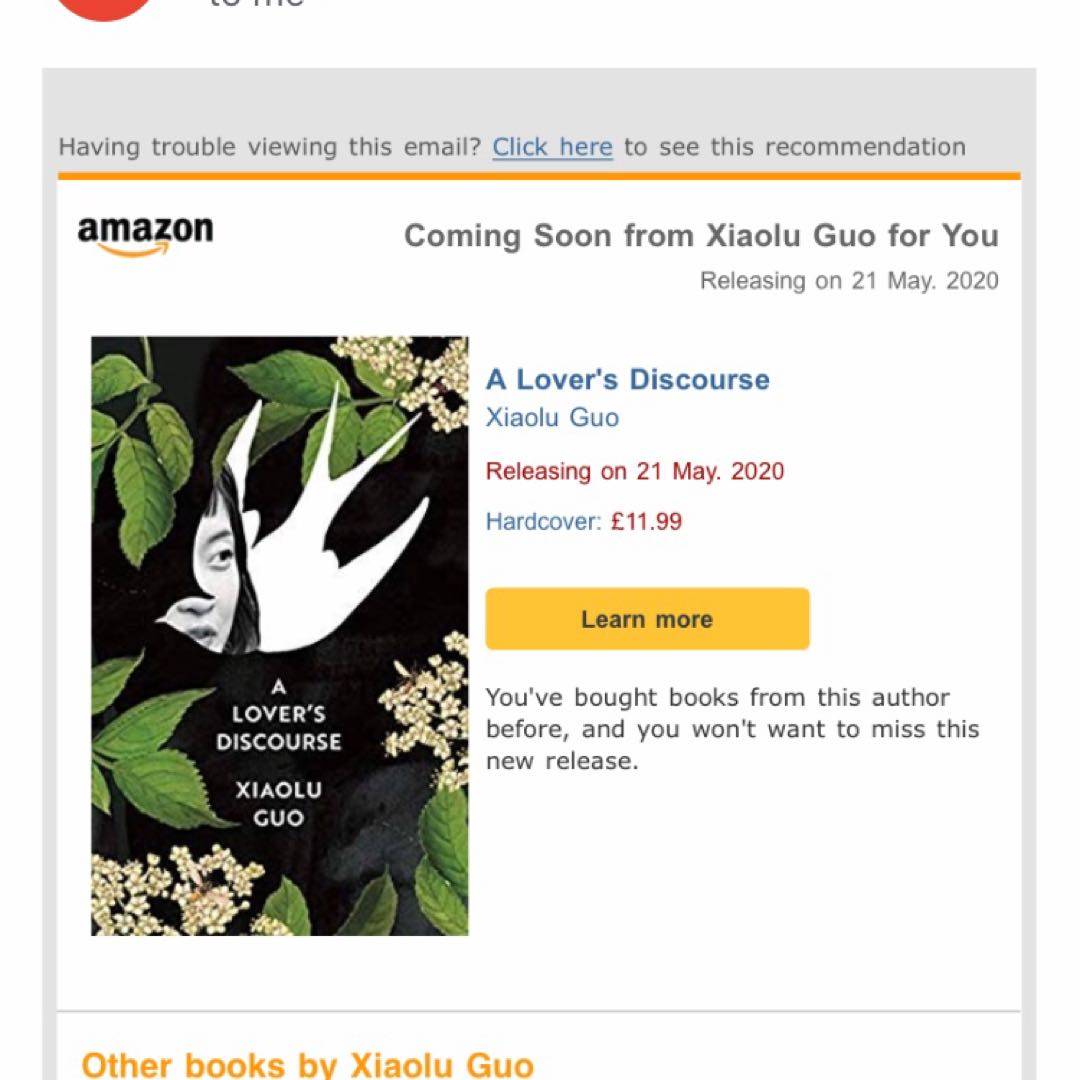Click 'Releasing on 21 May. 2020' red text
This screenshot has width=1080, height=1080.
(x=635, y=471)
